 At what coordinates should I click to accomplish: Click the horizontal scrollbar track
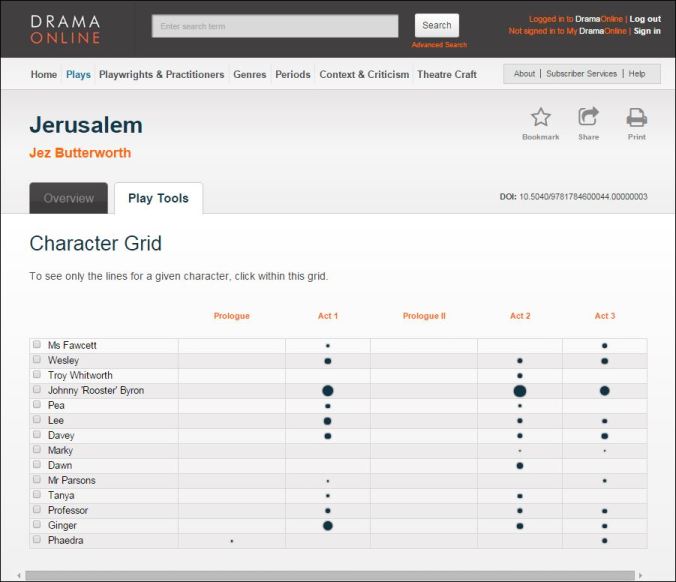[330, 576]
